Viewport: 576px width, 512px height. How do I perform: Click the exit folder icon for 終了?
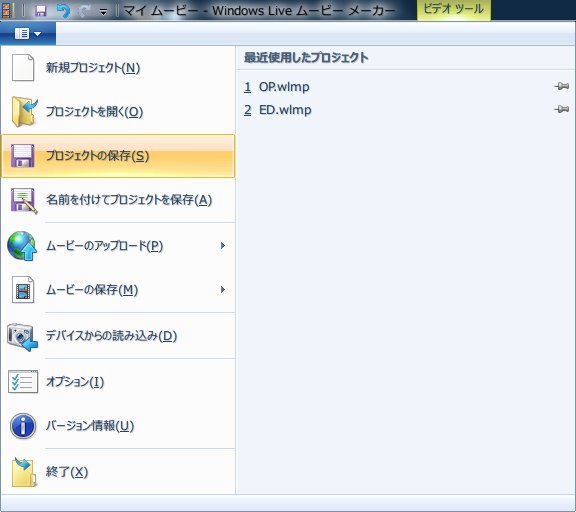(24, 472)
